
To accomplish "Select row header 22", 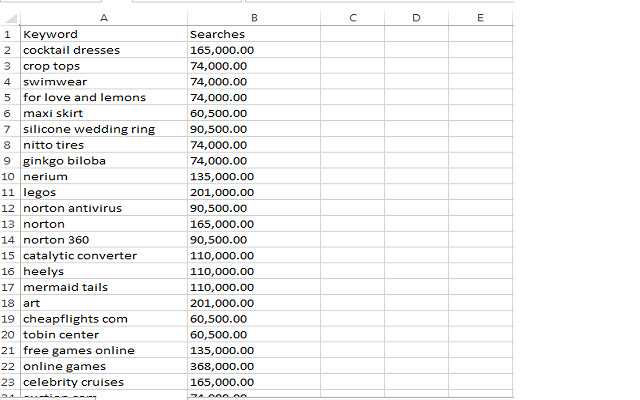I will pyautogui.click(x=8, y=366).
